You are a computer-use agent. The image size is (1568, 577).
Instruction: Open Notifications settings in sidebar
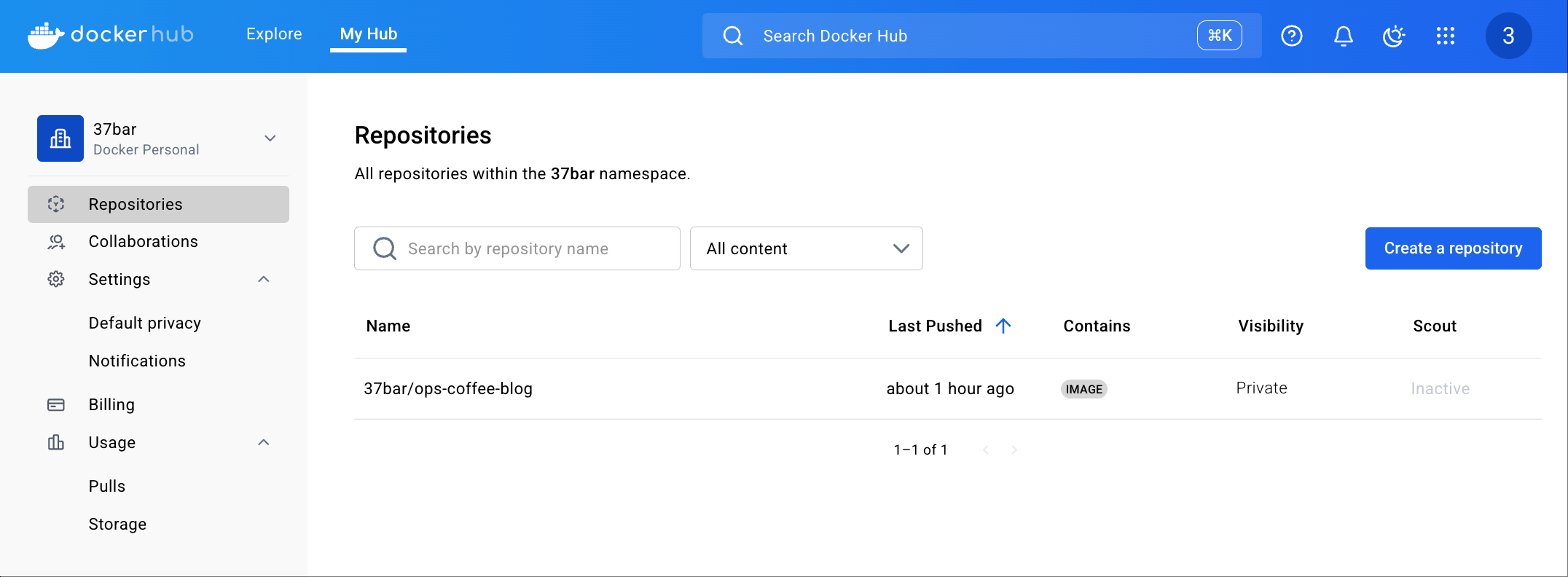(x=137, y=361)
